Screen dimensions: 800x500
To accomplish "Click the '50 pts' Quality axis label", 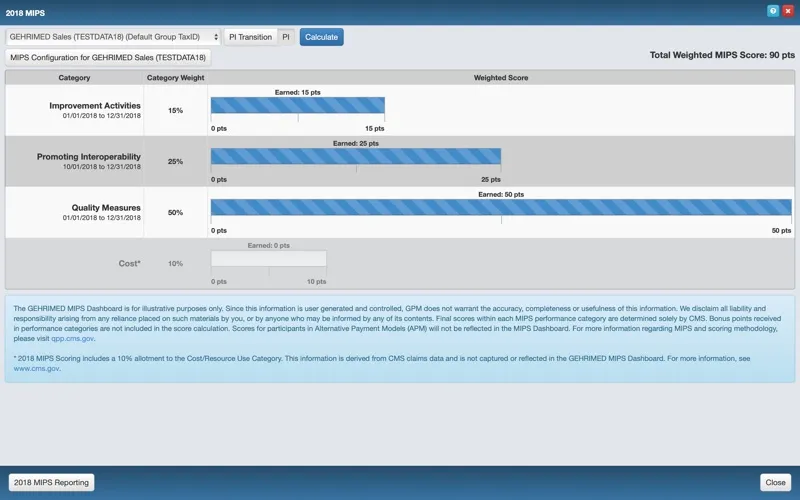I will pyautogui.click(x=782, y=231).
